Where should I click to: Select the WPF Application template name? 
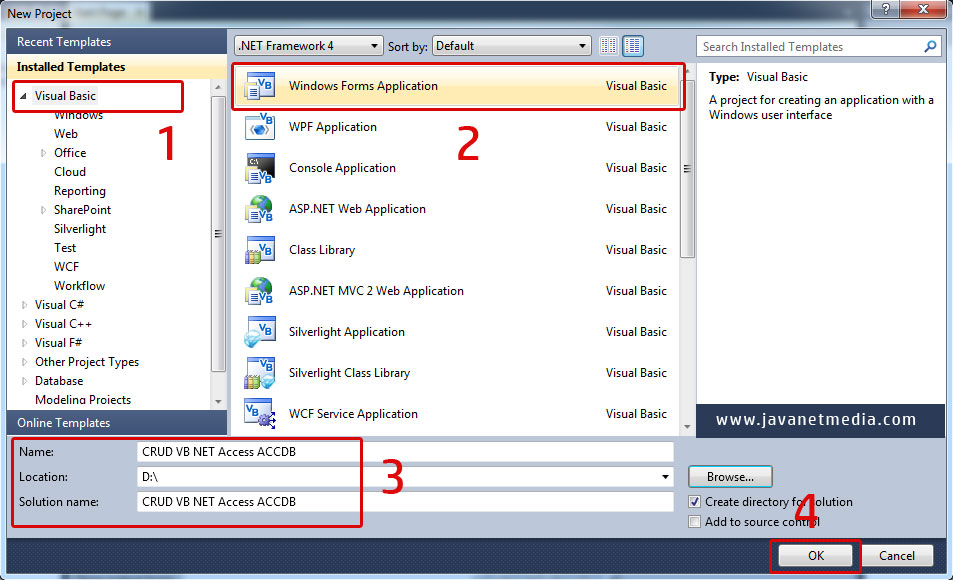[332, 127]
